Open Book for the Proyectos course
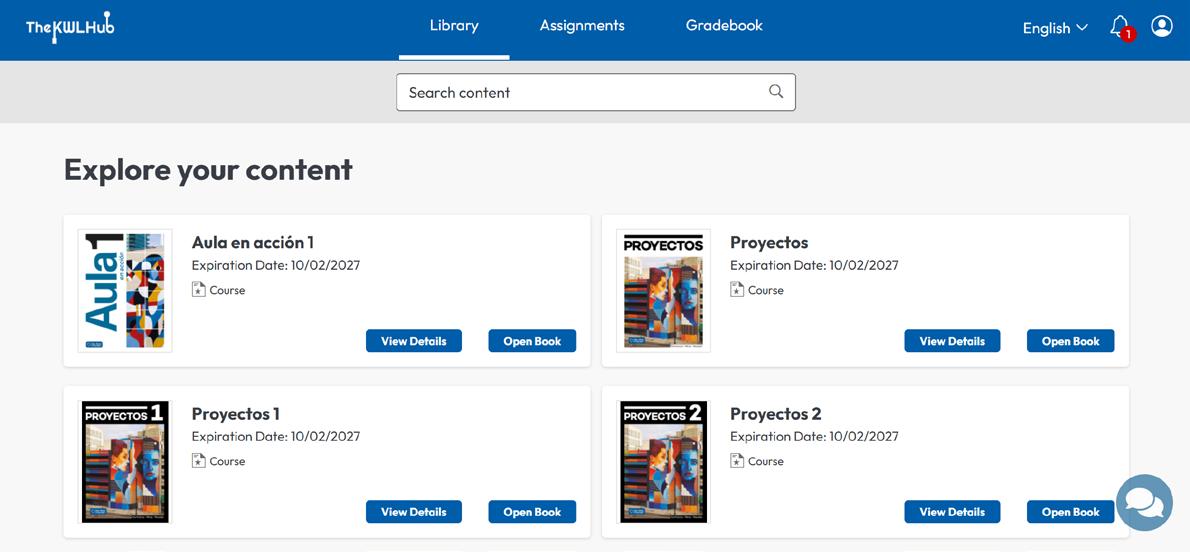The height and width of the screenshot is (552, 1190). [1070, 341]
